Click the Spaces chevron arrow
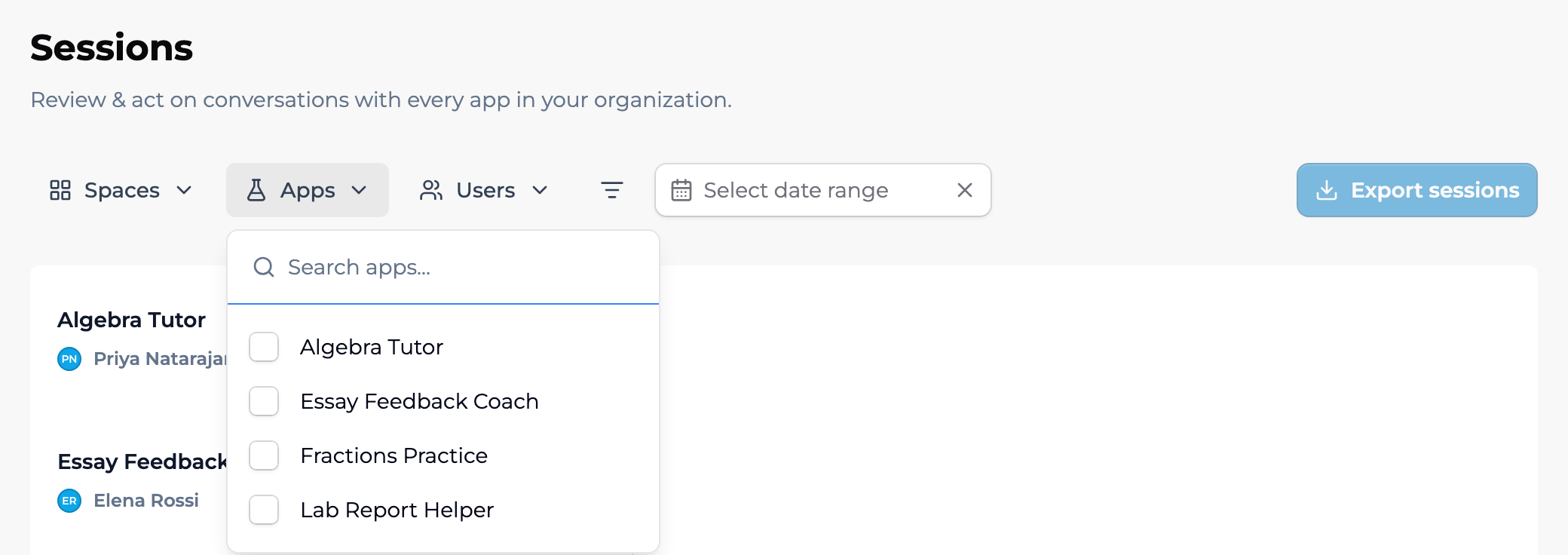The height and width of the screenshot is (555, 1568). click(x=184, y=190)
